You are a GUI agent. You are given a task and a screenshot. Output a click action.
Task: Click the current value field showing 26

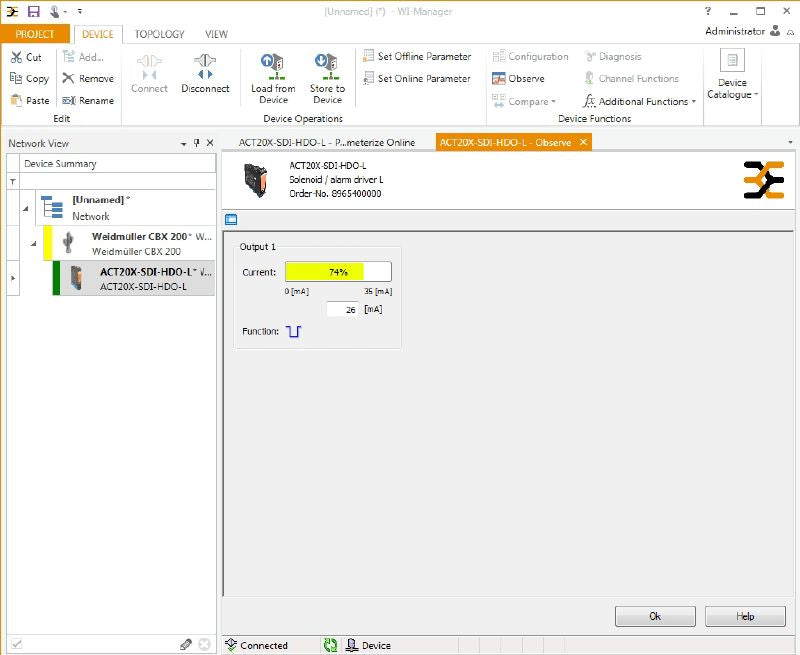click(x=342, y=310)
